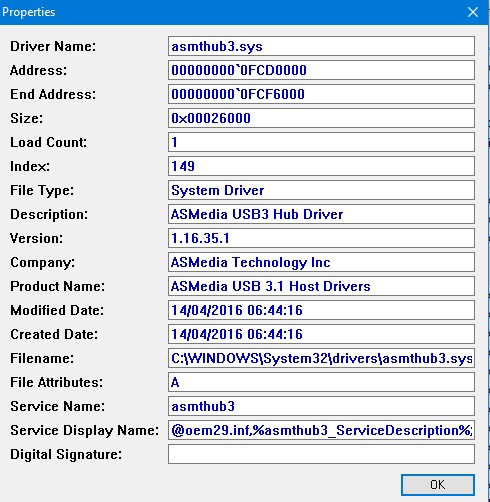Click the Service Display Name field
The height and width of the screenshot is (502, 490).
pos(321,430)
